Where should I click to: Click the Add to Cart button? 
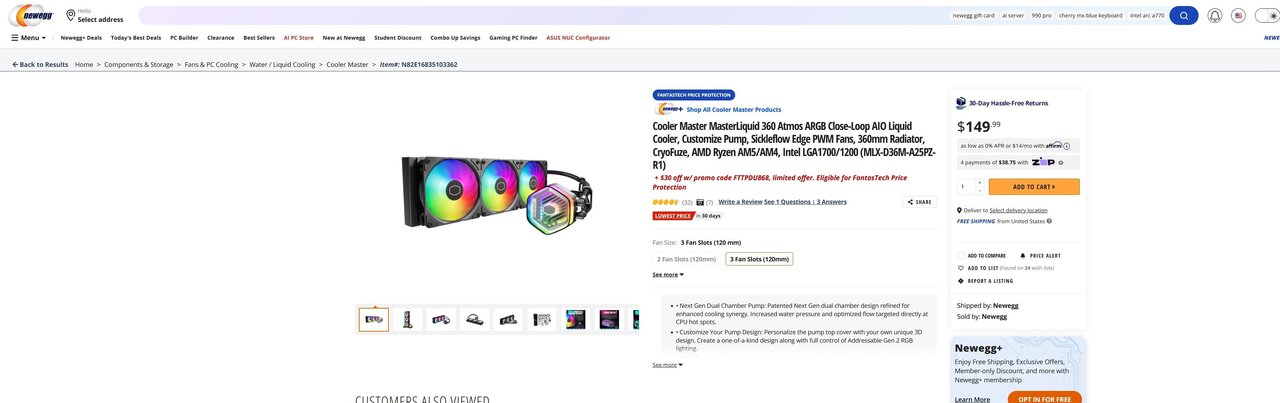click(1034, 187)
